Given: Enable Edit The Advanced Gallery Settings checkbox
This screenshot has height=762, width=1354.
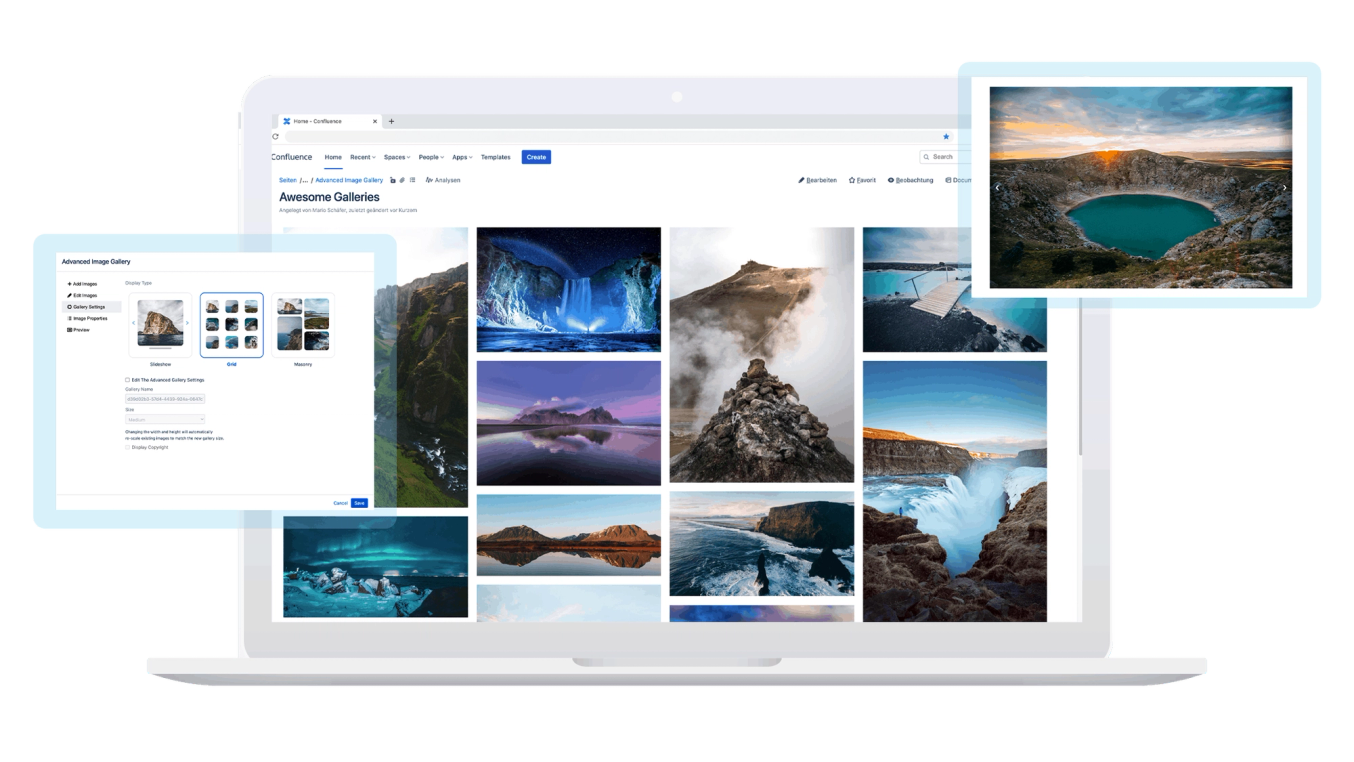Looking at the screenshot, I should [x=127, y=380].
